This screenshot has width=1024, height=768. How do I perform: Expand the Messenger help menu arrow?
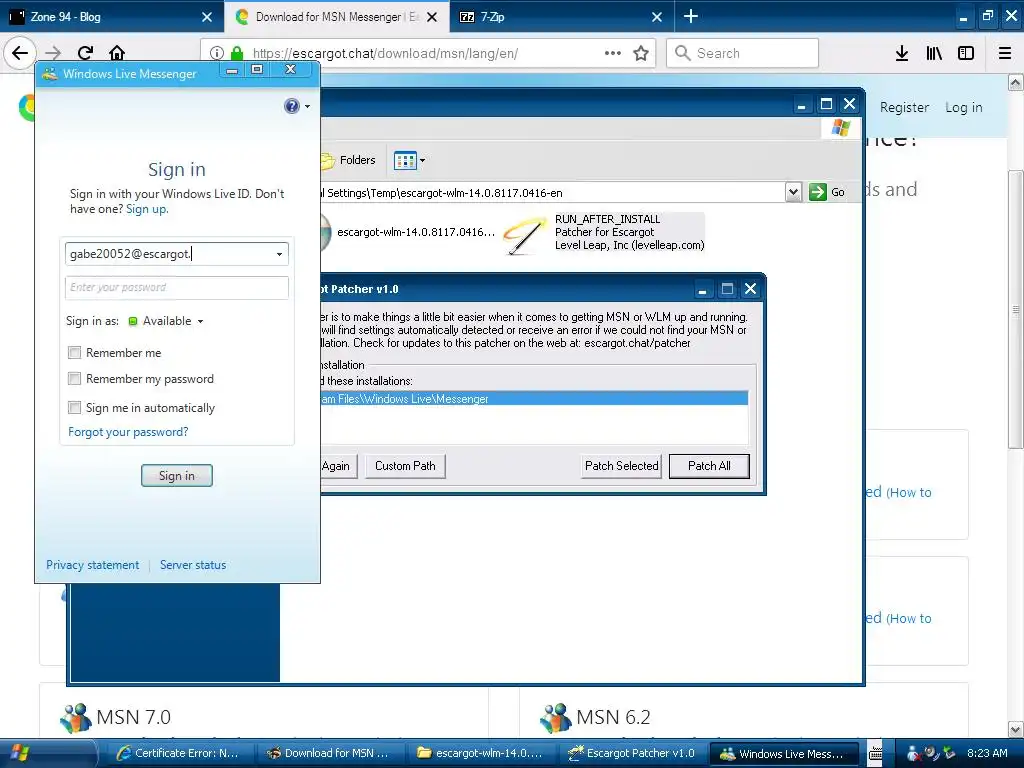click(x=308, y=106)
